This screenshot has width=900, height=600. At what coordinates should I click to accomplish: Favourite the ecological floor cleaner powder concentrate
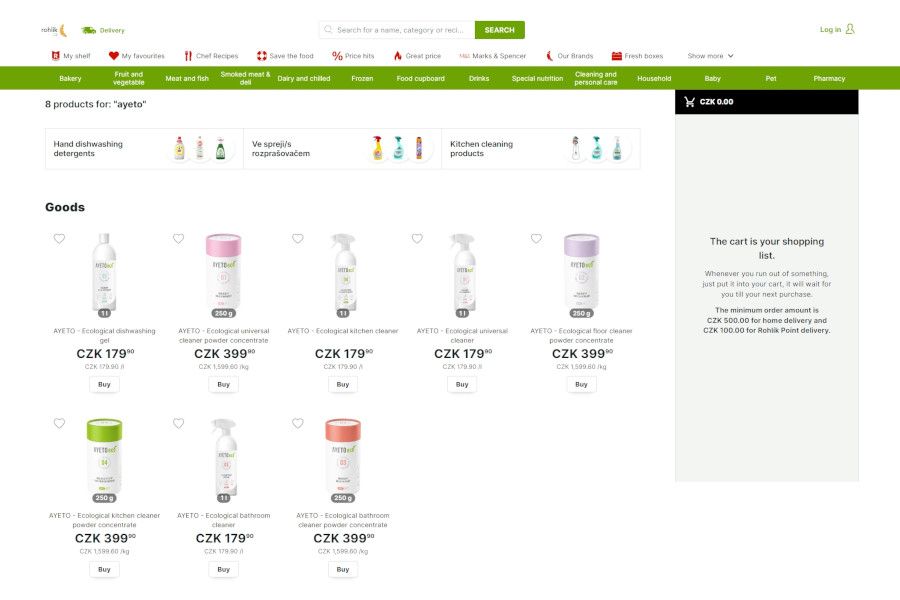(x=536, y=239)
